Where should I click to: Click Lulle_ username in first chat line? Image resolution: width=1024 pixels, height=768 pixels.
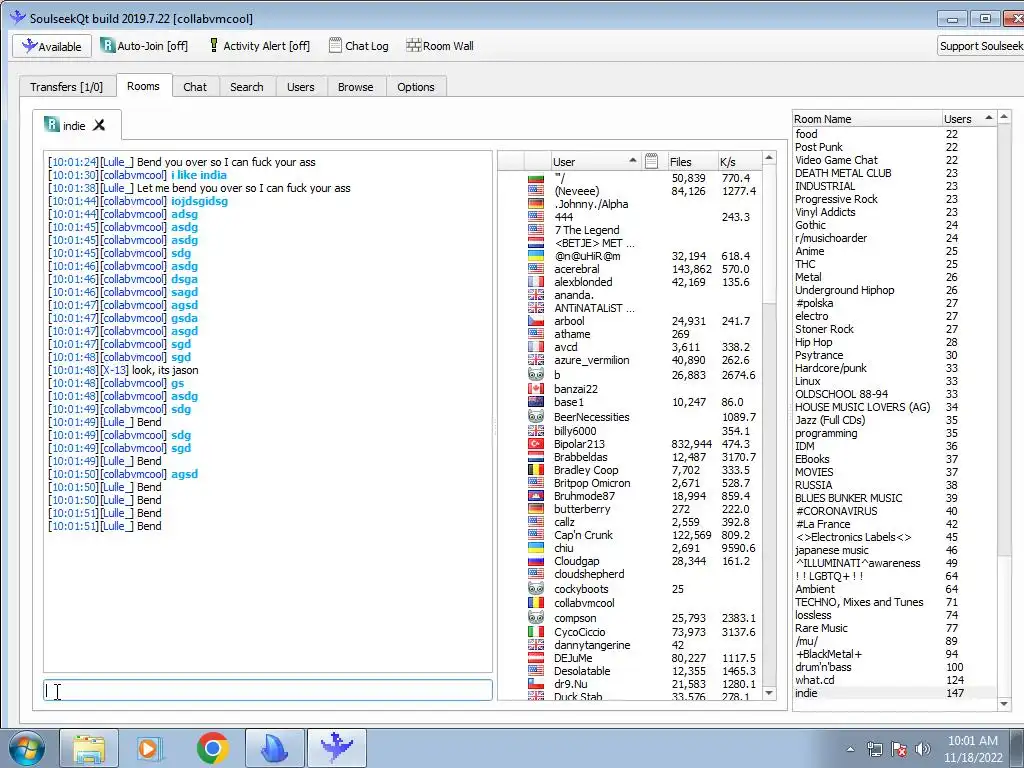coord(118,162)
